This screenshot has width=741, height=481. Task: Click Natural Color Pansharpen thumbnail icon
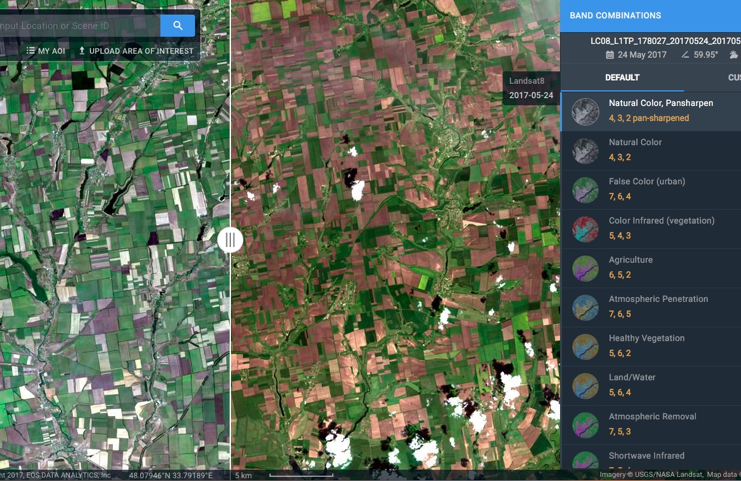[x=585, y=112]
